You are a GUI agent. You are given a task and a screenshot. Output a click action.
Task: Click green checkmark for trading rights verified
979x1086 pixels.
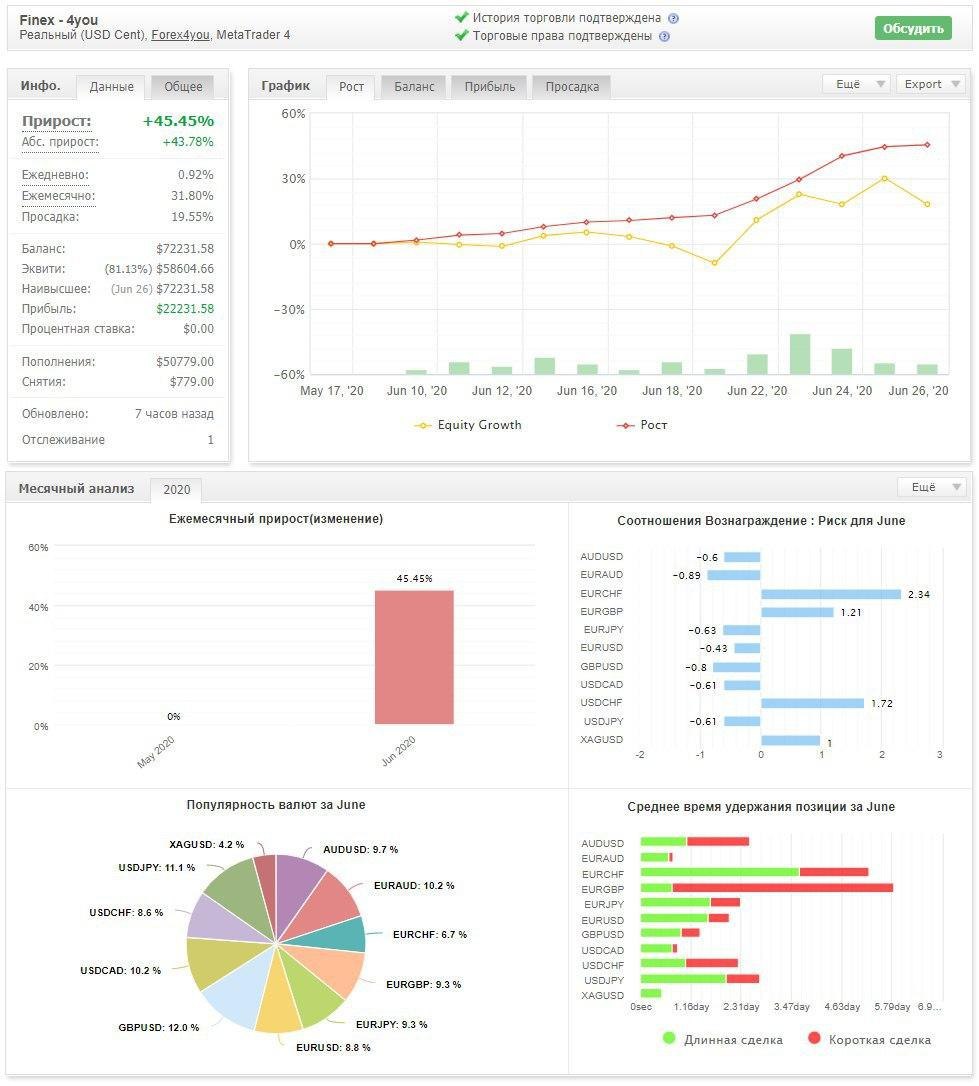[462, 35]
